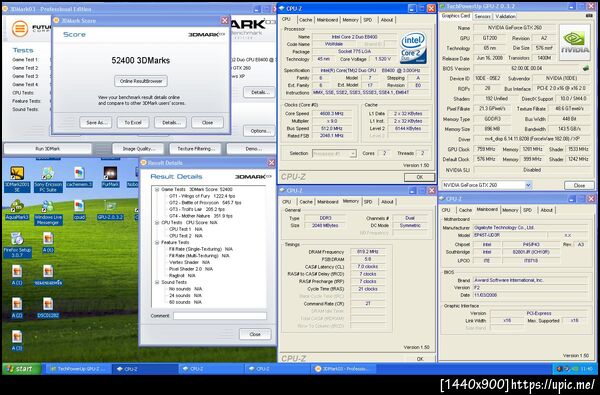600x395 pixels.
Task: Switch to Memory tab in top CPU-Z window
Action: 350,20
